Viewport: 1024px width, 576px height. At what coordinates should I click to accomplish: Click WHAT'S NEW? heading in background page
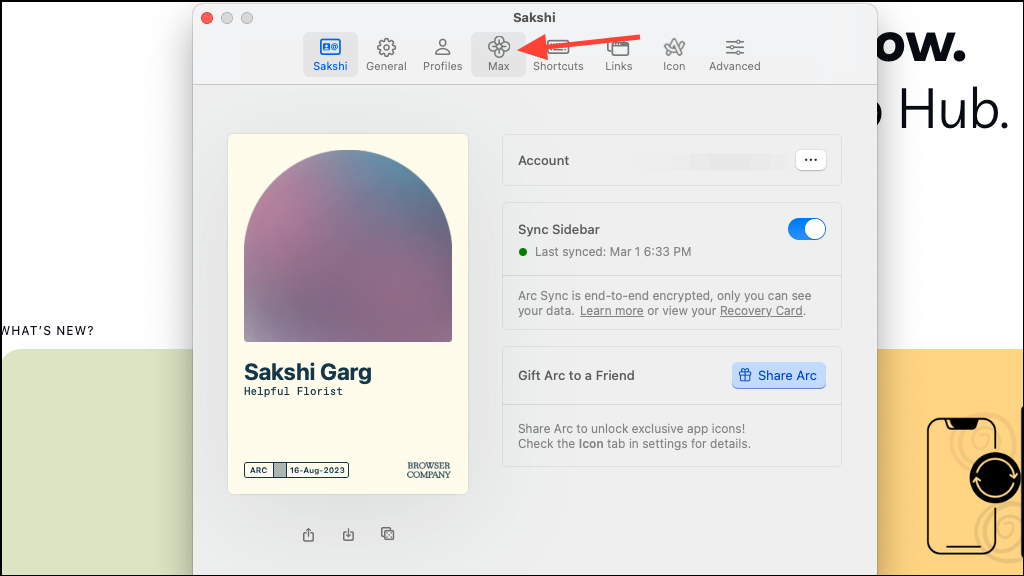[48, 331]
